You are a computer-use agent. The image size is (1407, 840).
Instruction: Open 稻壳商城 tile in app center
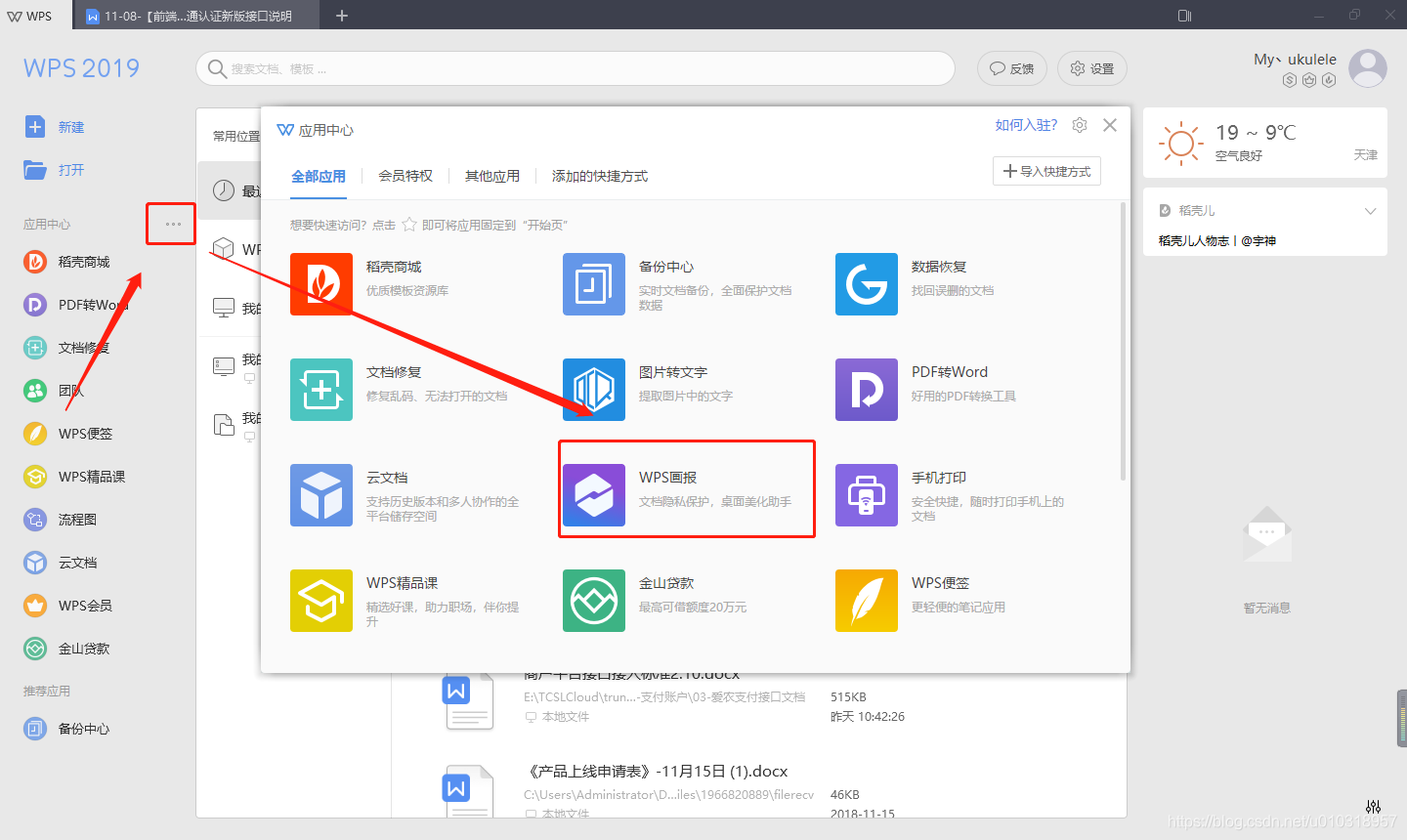[321, 284]
